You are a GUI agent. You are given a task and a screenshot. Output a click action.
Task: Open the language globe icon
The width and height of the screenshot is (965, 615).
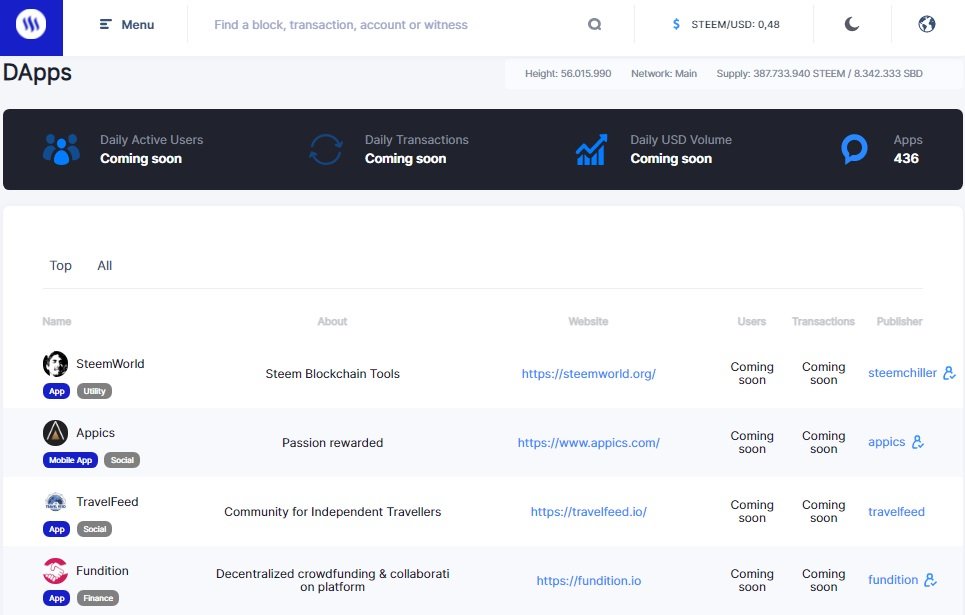point(927,25)
